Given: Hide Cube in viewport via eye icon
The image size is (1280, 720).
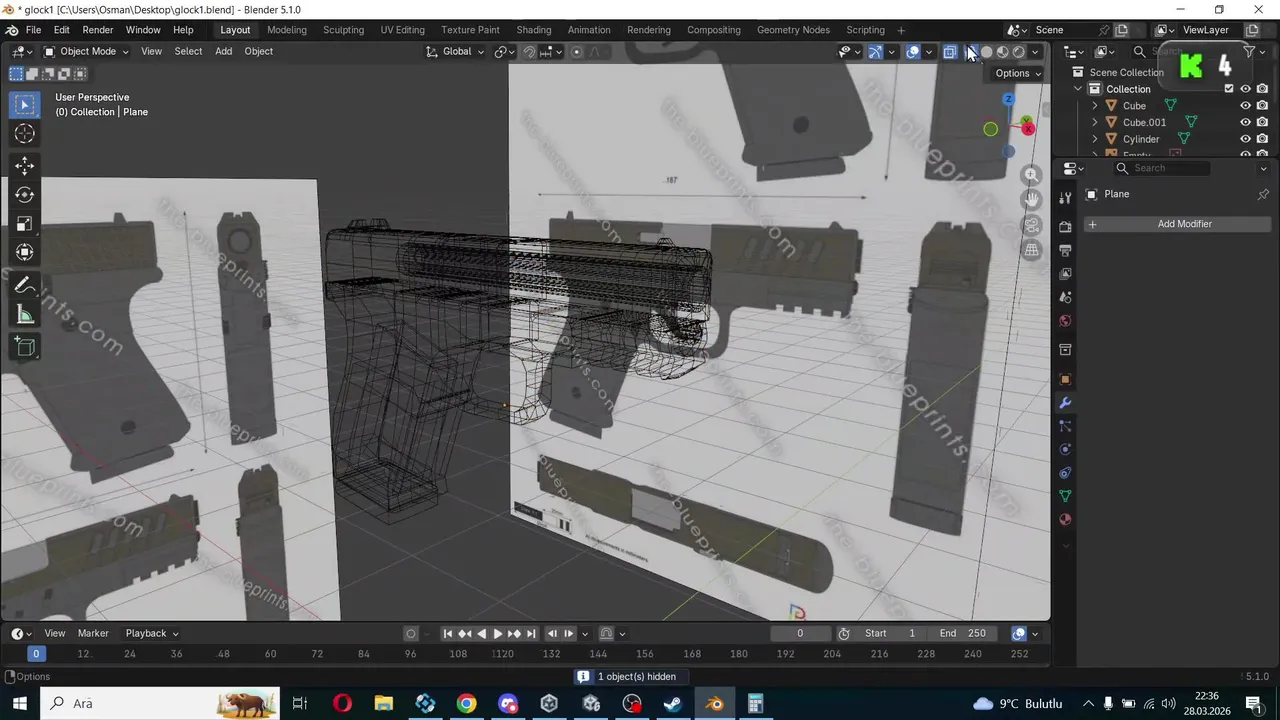Looking at the screenshot, I should pos(1245,106).
